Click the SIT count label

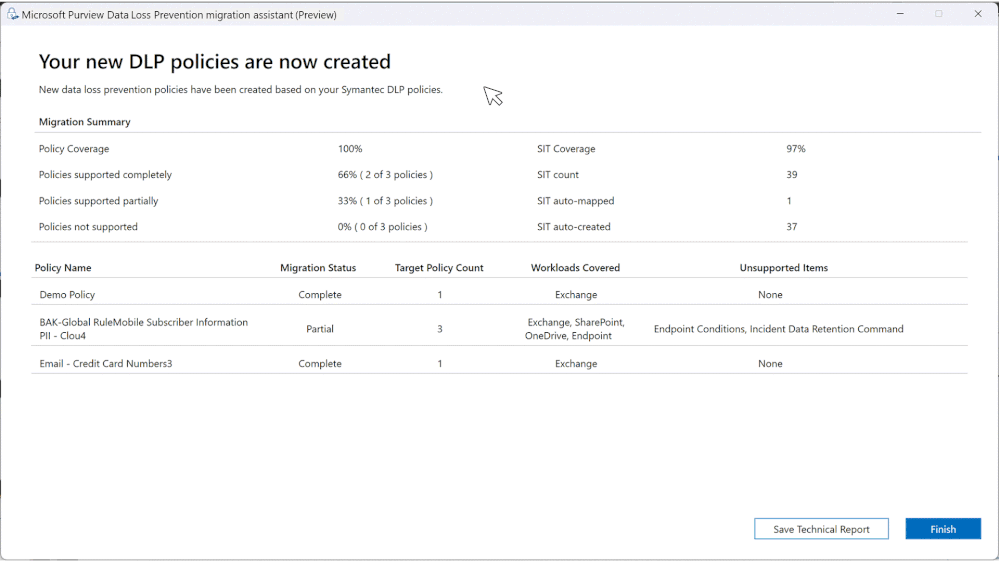(x=557, y=175)
